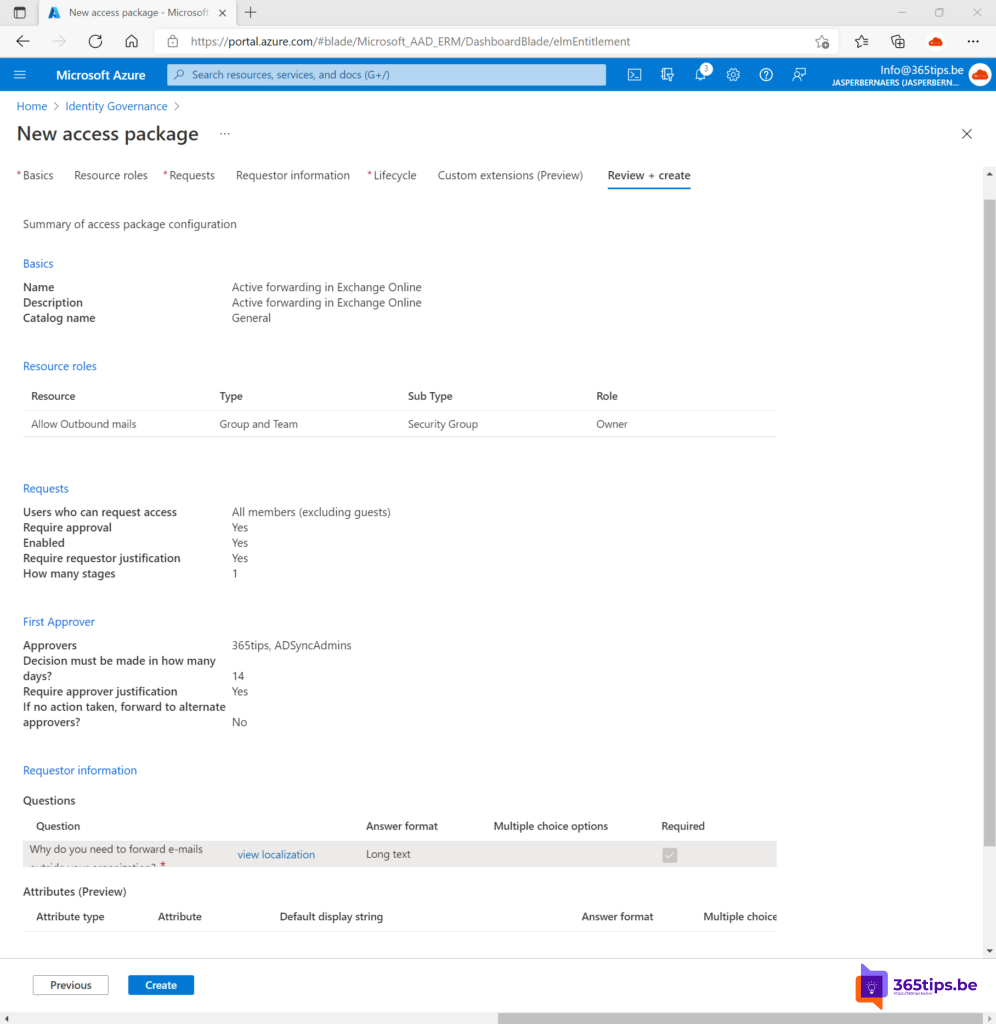Open the Custom extensions (Preview) tab
The height and width of the screenshot is (1024, 996).
tap(510, 175)
